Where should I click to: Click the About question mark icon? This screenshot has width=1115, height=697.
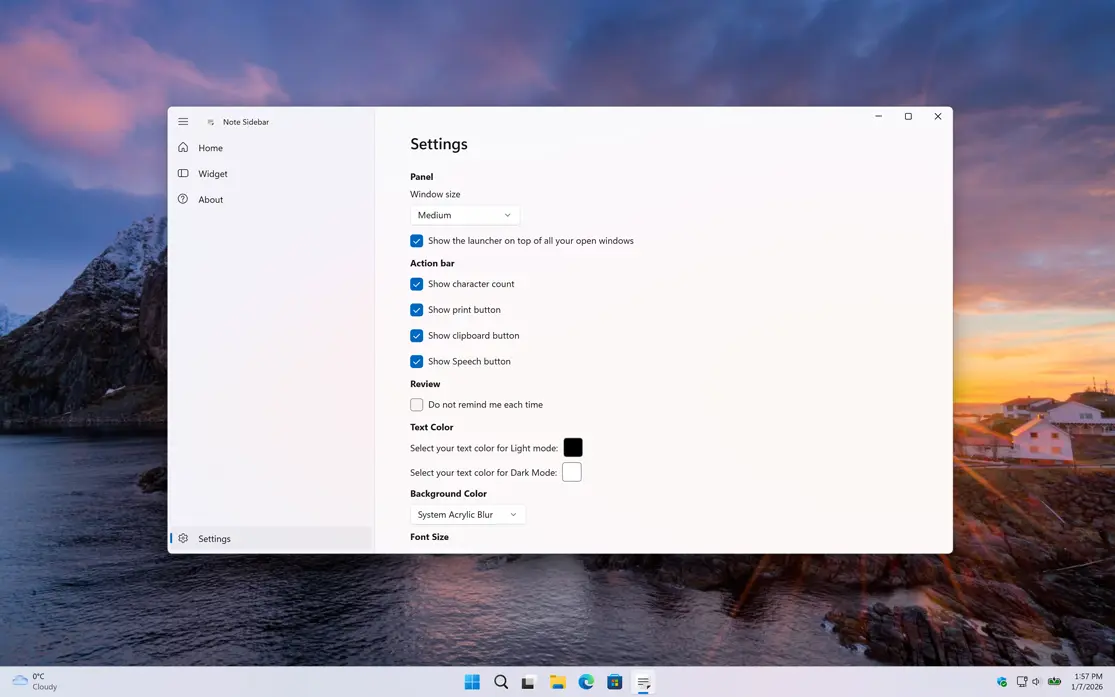(x=184, y=199)
